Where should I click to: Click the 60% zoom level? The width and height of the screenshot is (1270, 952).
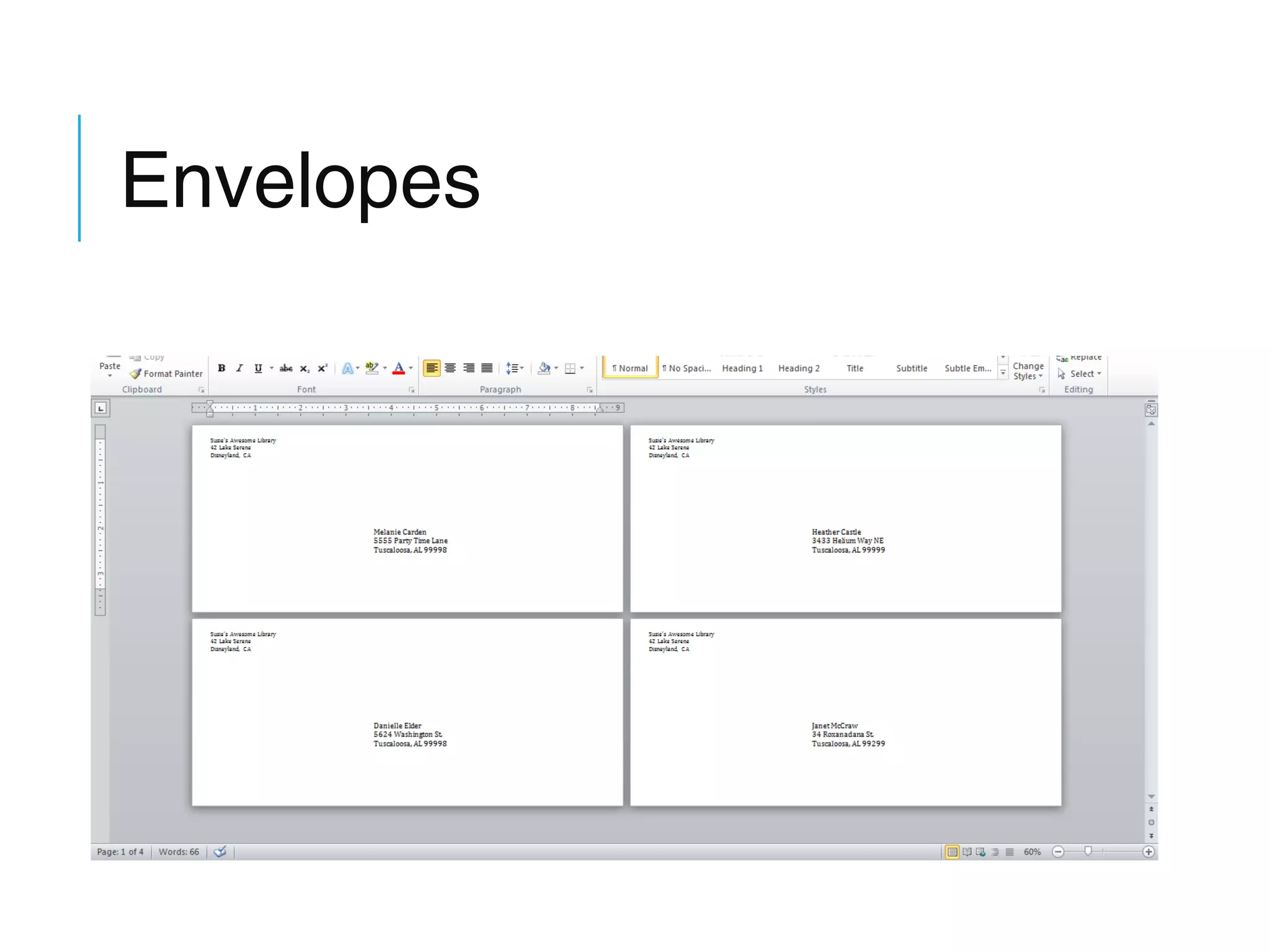[1032, 852]
